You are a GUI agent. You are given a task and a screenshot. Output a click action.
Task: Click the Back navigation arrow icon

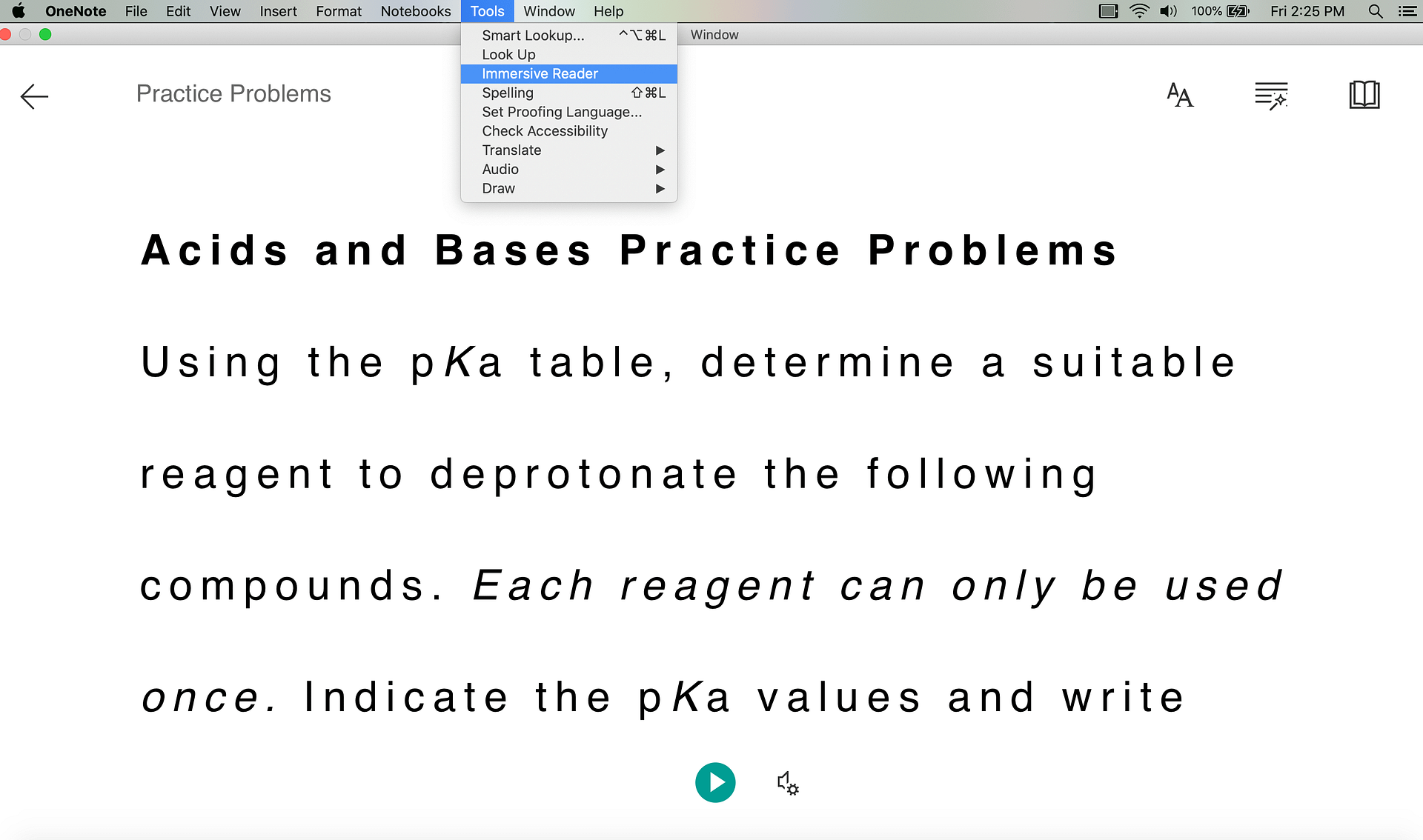tap(33, 94)
